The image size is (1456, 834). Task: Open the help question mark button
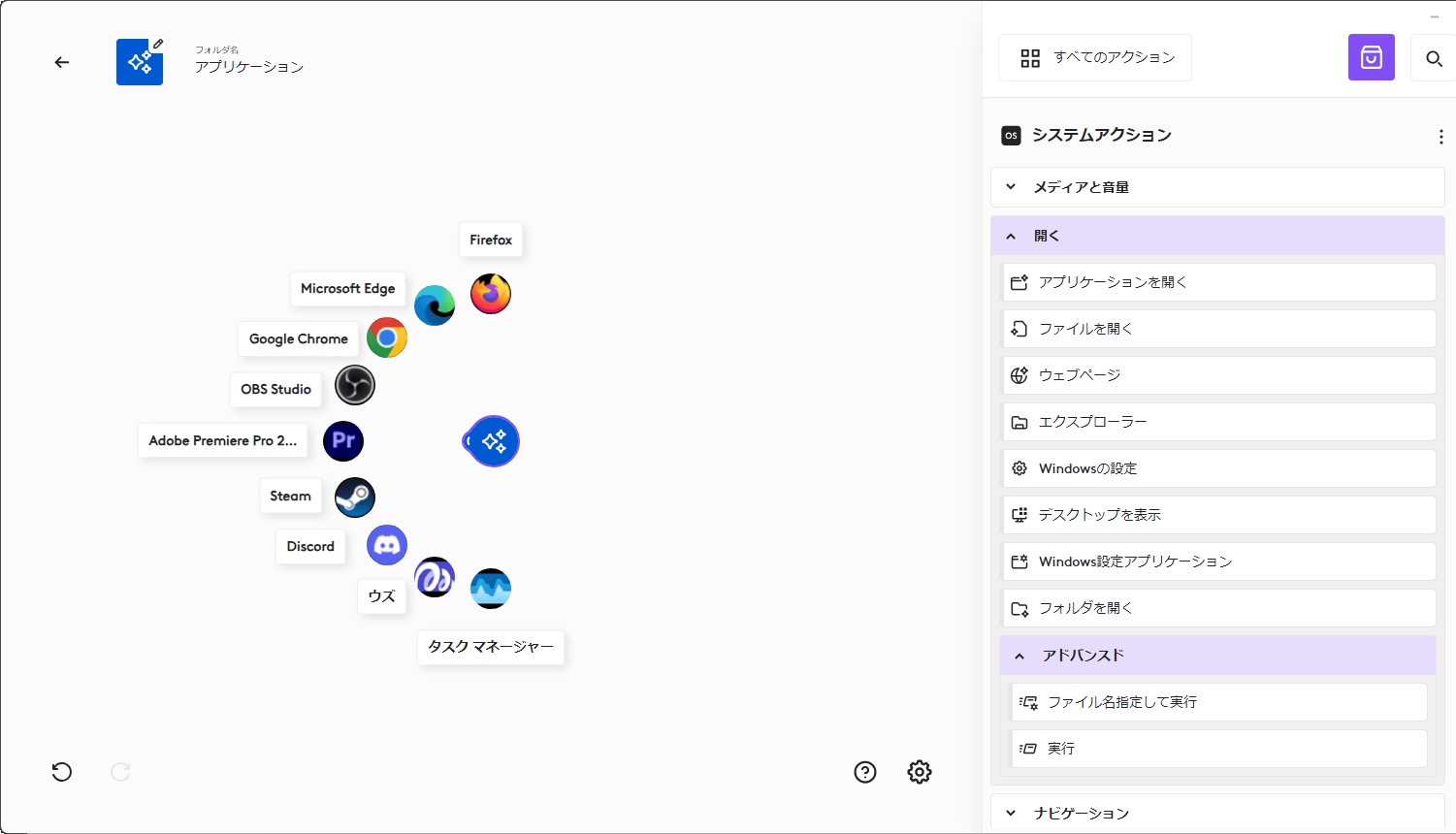(x=865, y=772)
